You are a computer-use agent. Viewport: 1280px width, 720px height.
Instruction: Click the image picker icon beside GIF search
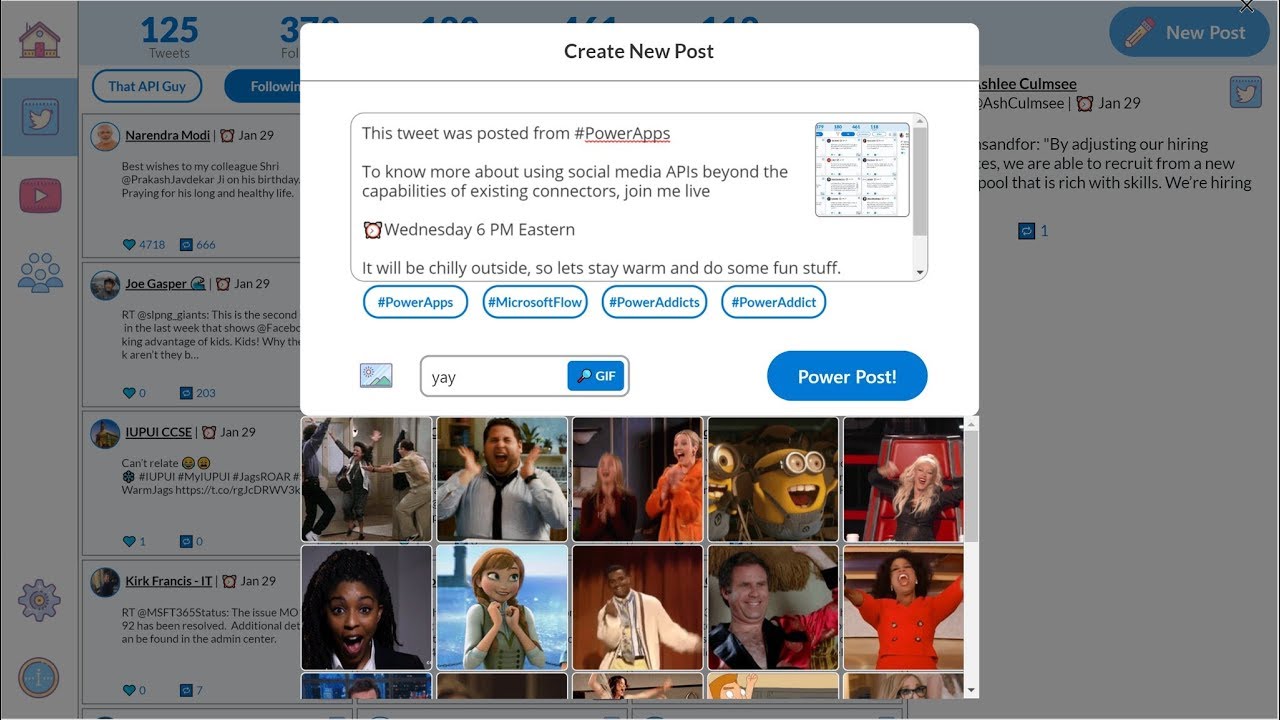click(x=376, y=376)
